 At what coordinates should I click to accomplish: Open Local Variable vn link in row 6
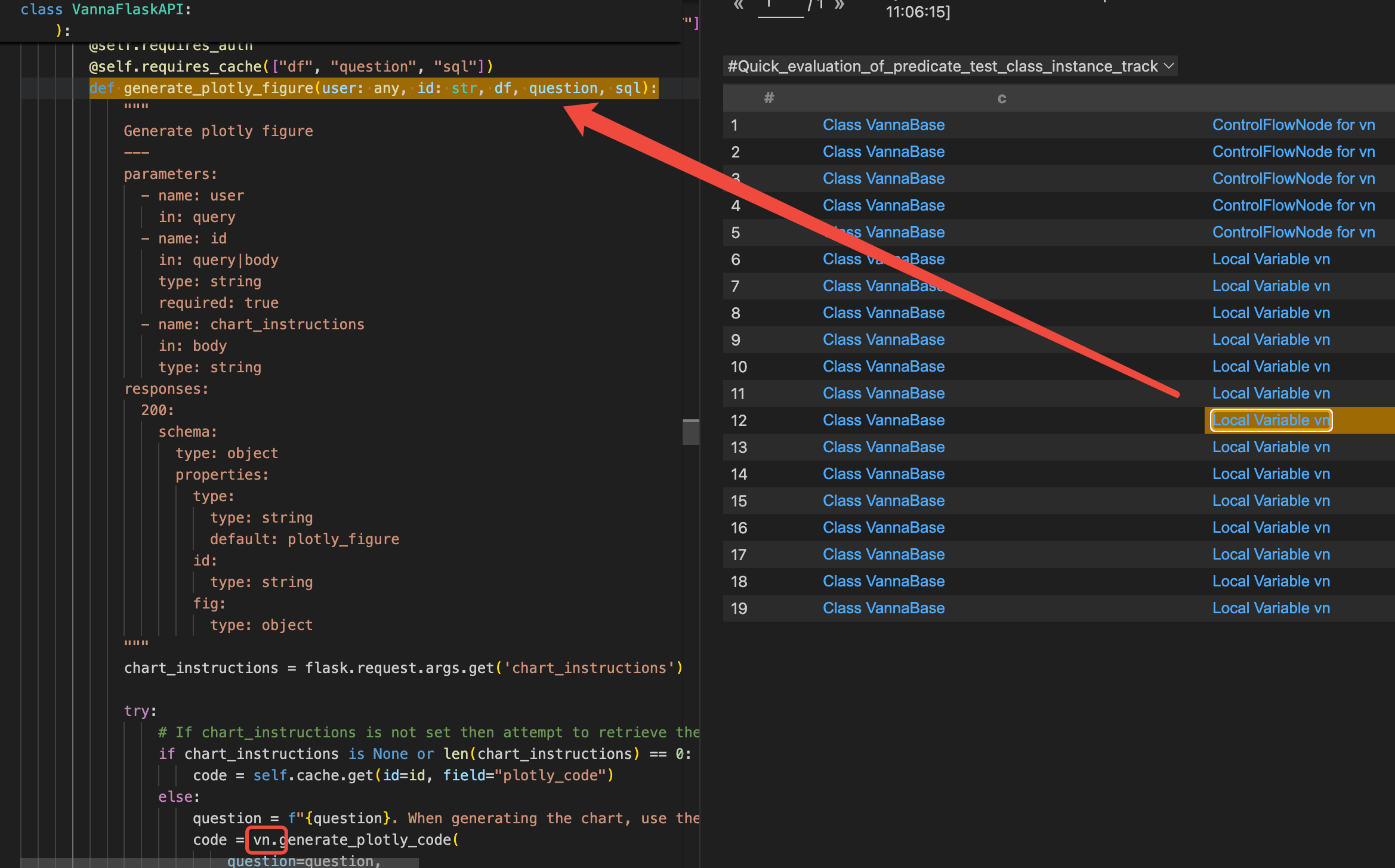(x=1271, y=259)
